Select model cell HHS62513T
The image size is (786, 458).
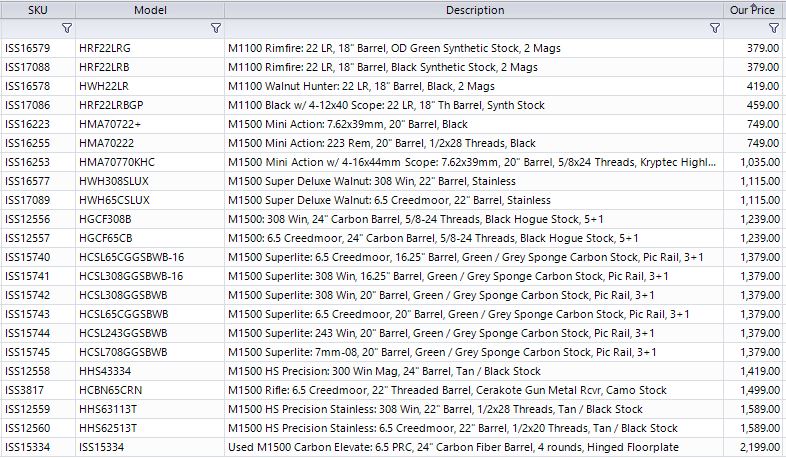150,428
